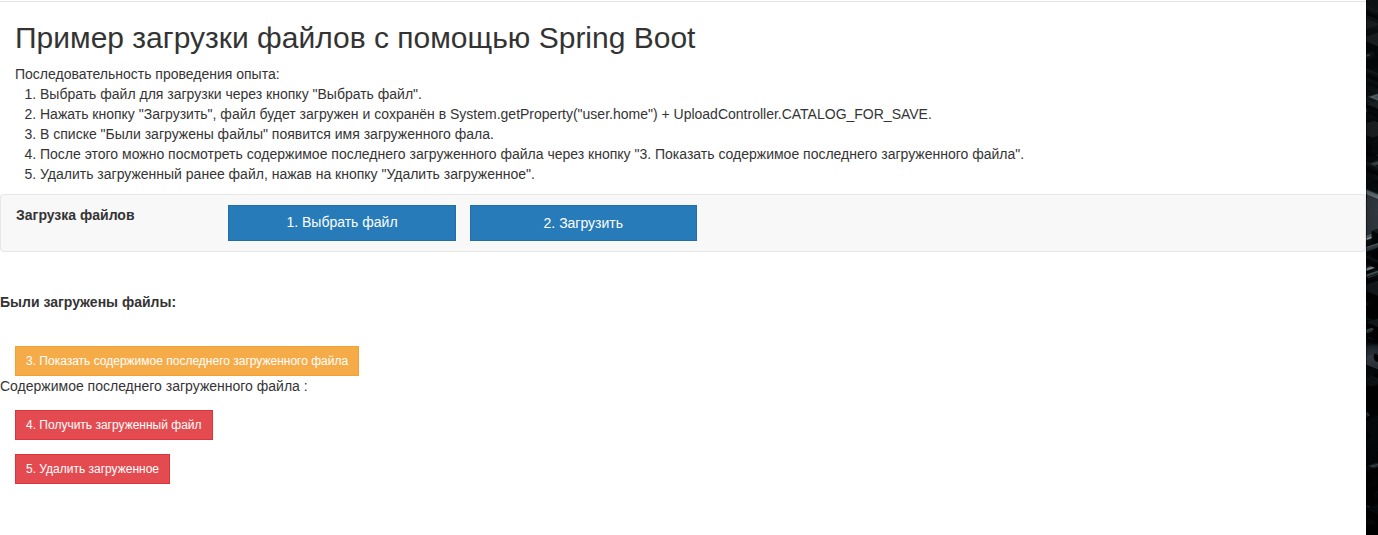Click the '2. Загрузить' upload button
1378x535 pixels.
click(583, 223)
